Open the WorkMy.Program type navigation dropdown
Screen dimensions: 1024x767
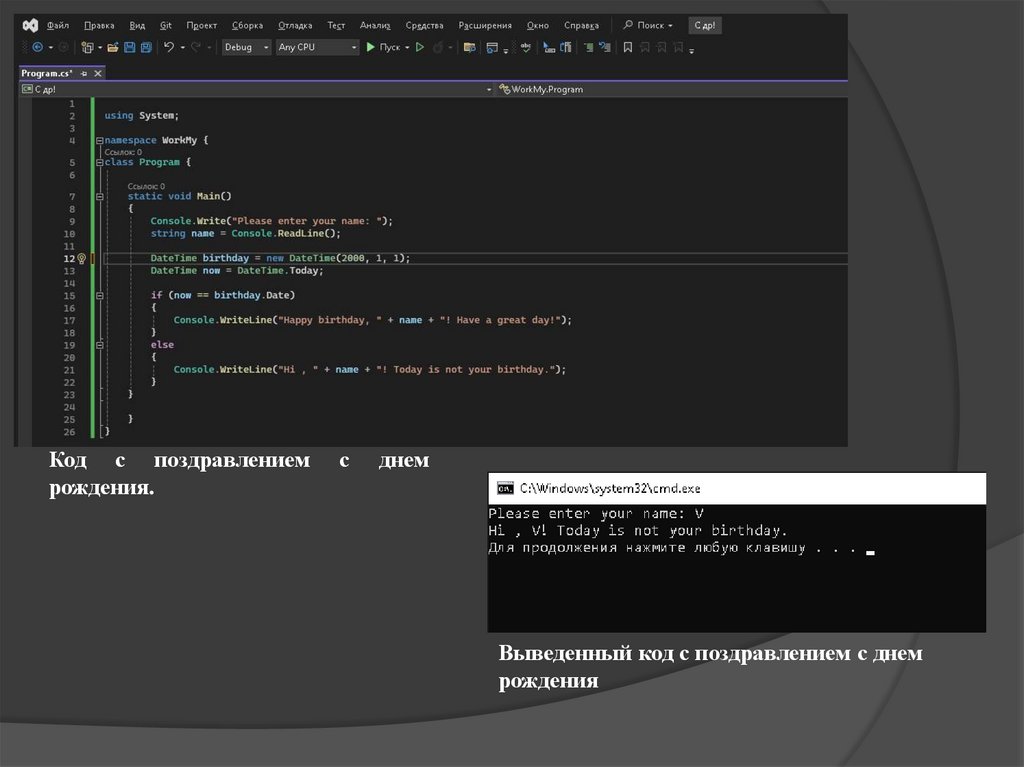coord(545,90)
